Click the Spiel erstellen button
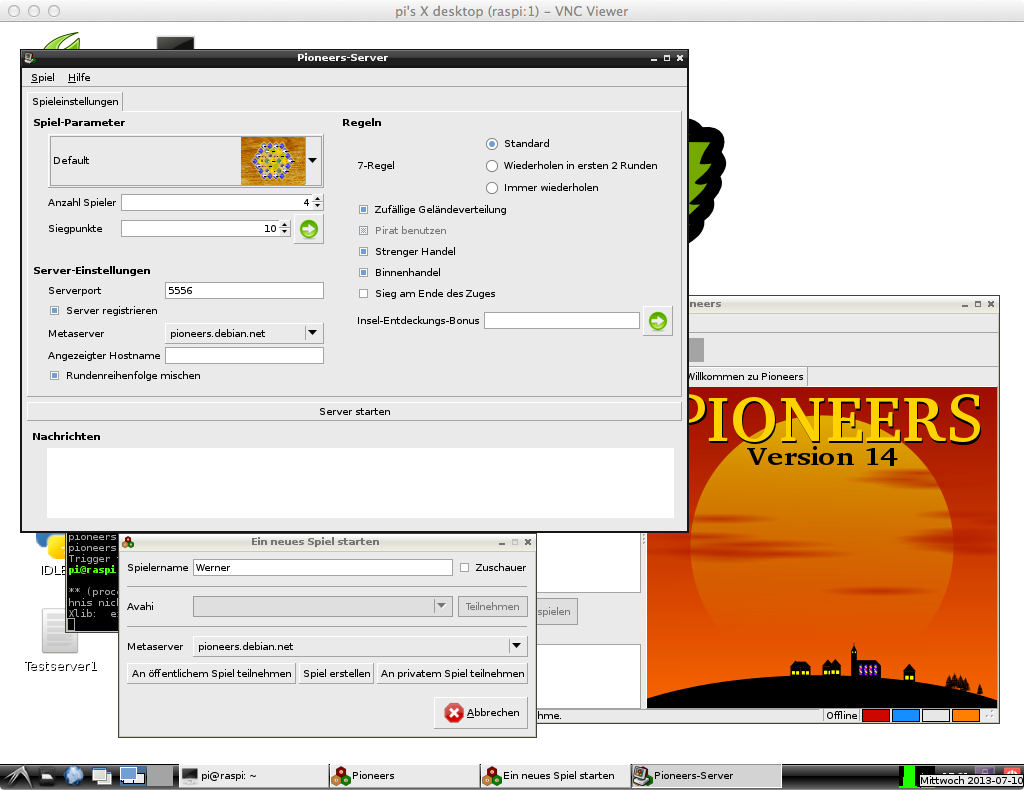 [336, 673]
